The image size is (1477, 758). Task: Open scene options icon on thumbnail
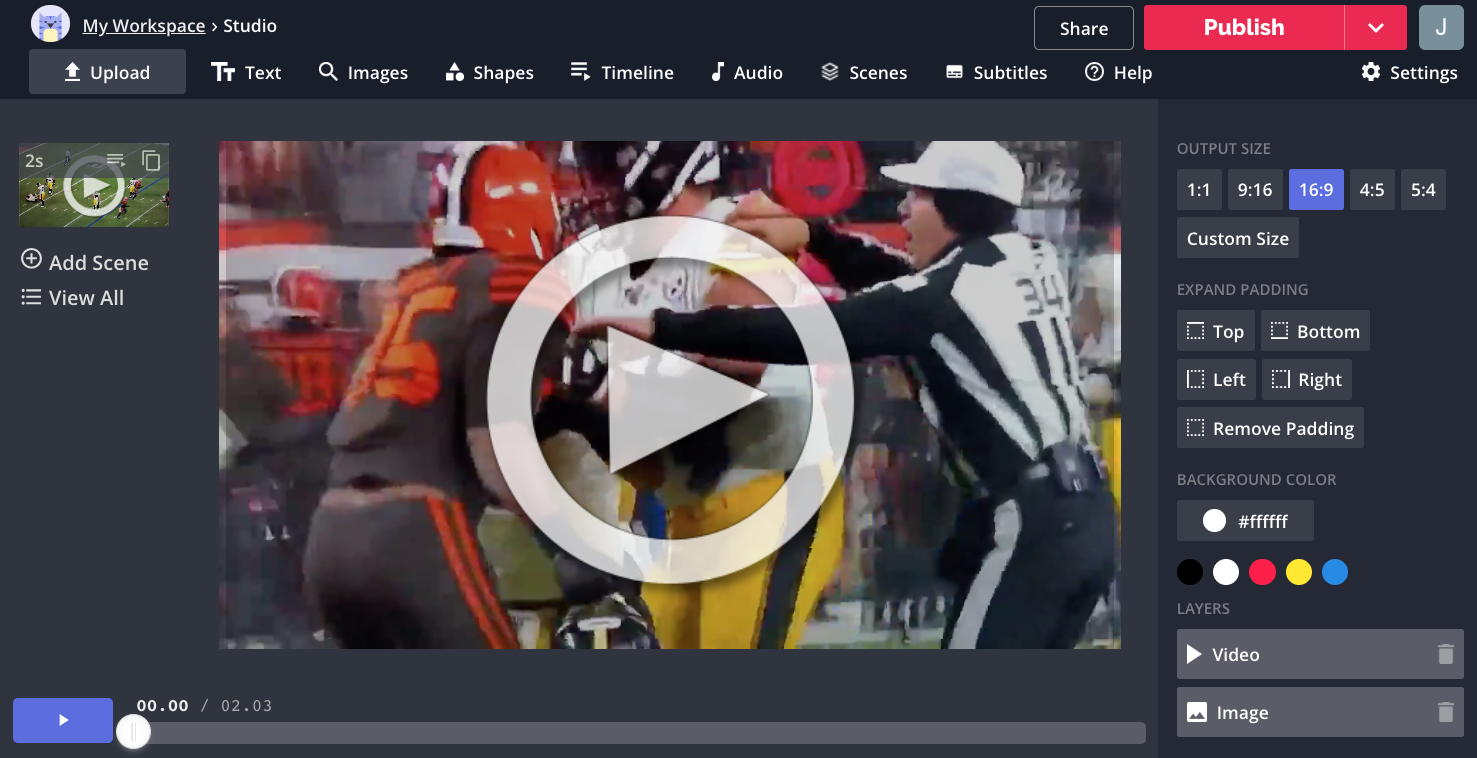(116, 160)
